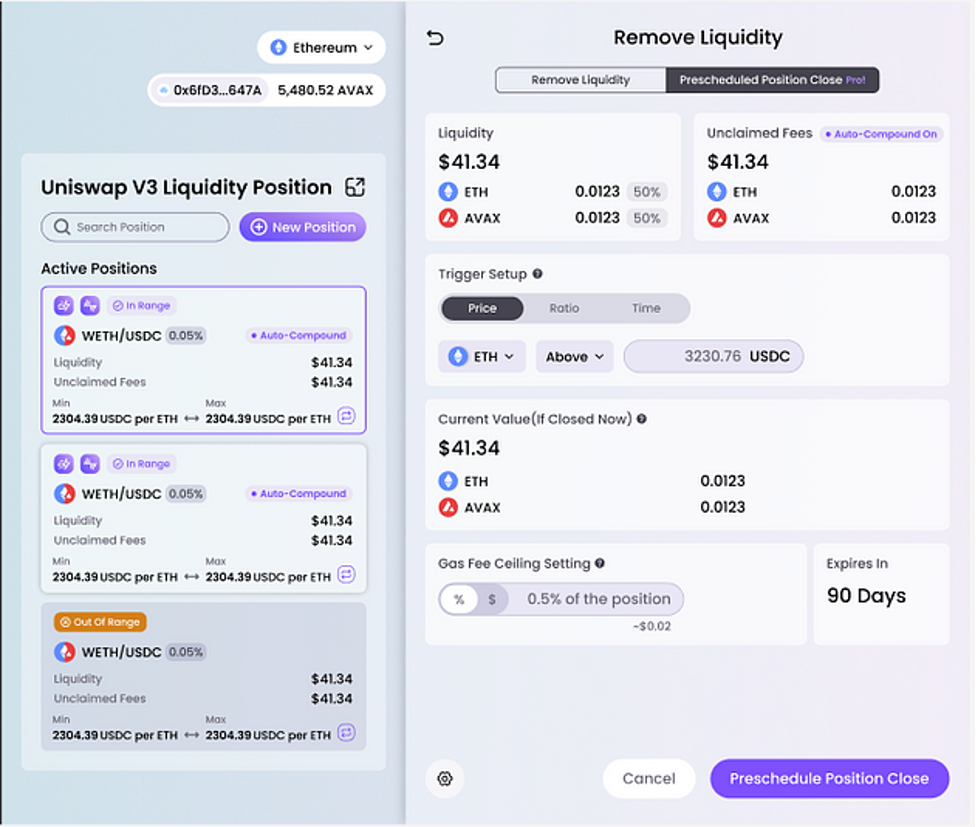Click the New Position button
The width and height of the screenshot is (977, 827).
(303, 227)
